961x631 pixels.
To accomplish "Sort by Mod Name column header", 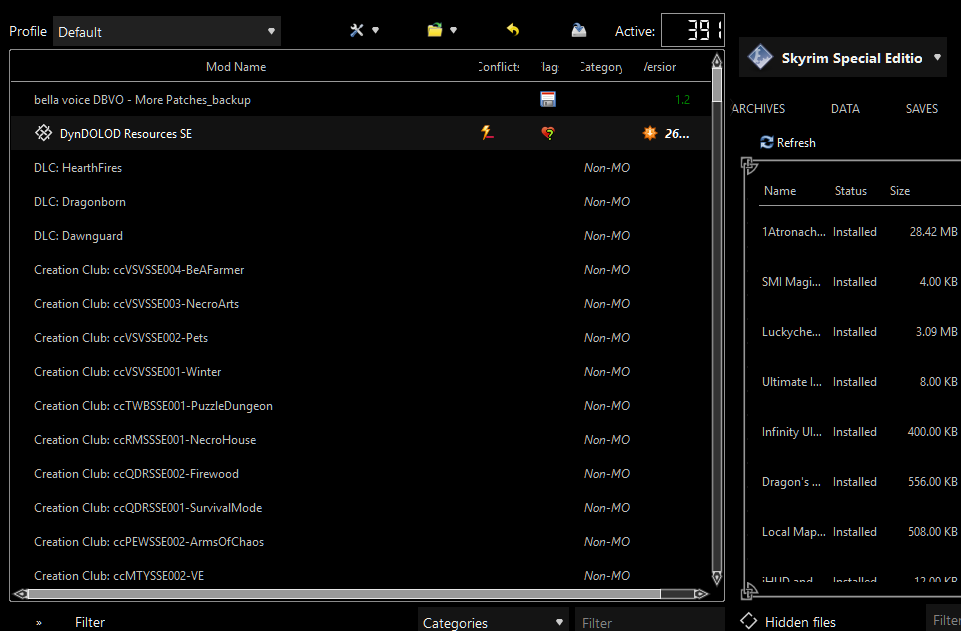I will 236,67.
